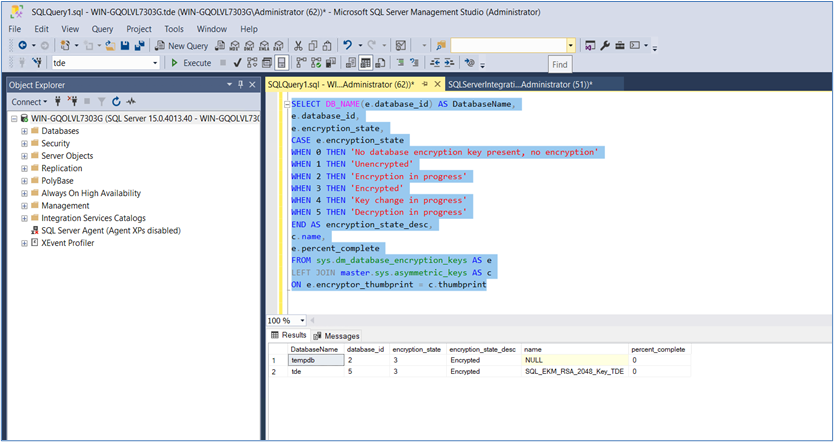Execute the current SQL query
Image resolution: width=834 pixels, height=442 pixels.
191,63
